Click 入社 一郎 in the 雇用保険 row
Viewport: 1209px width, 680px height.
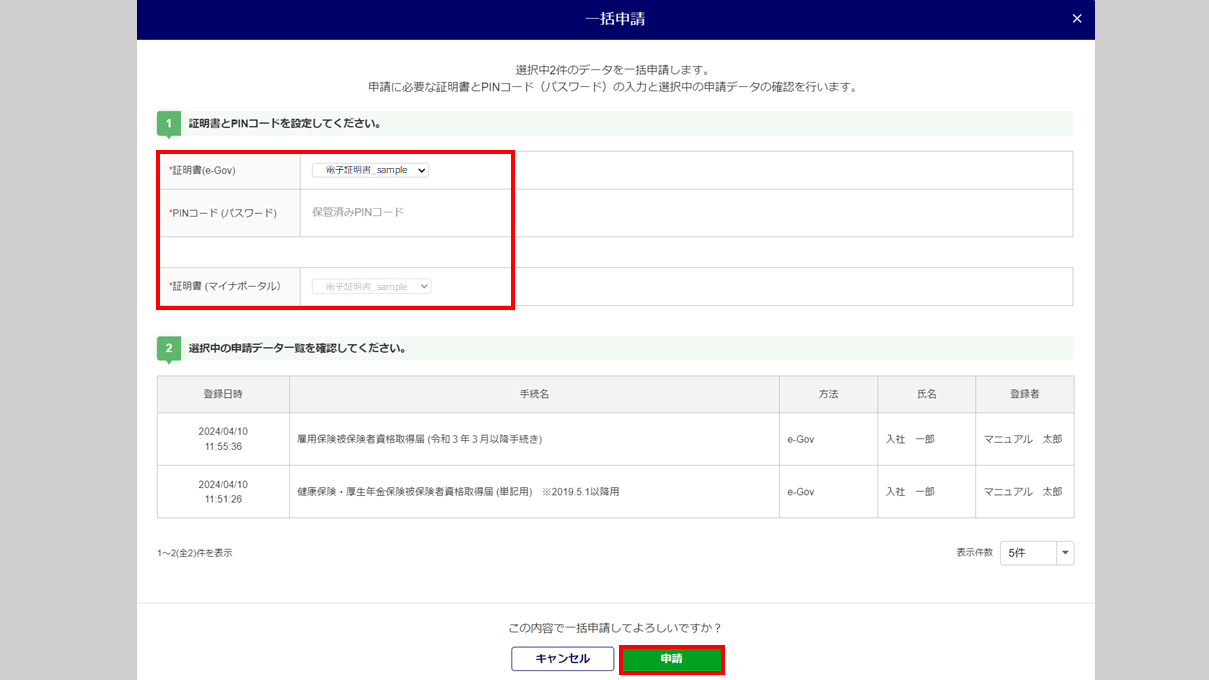[910, 439]
